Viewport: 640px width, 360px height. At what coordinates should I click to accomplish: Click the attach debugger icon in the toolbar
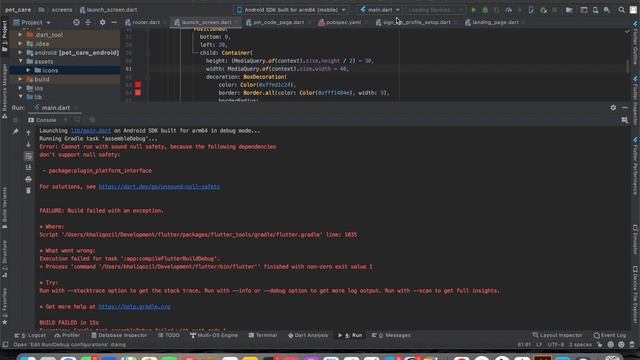coord(543,10)
